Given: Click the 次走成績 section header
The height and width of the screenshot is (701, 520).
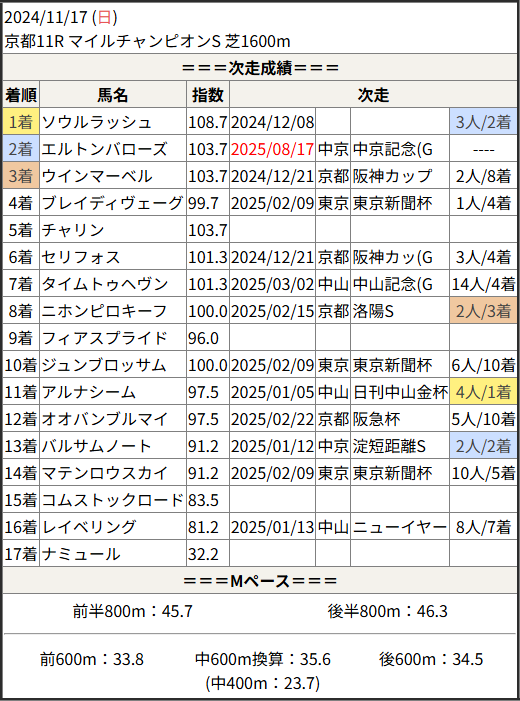Looking at the screenshot, I should pyautogui.click(x=260, y=68).
